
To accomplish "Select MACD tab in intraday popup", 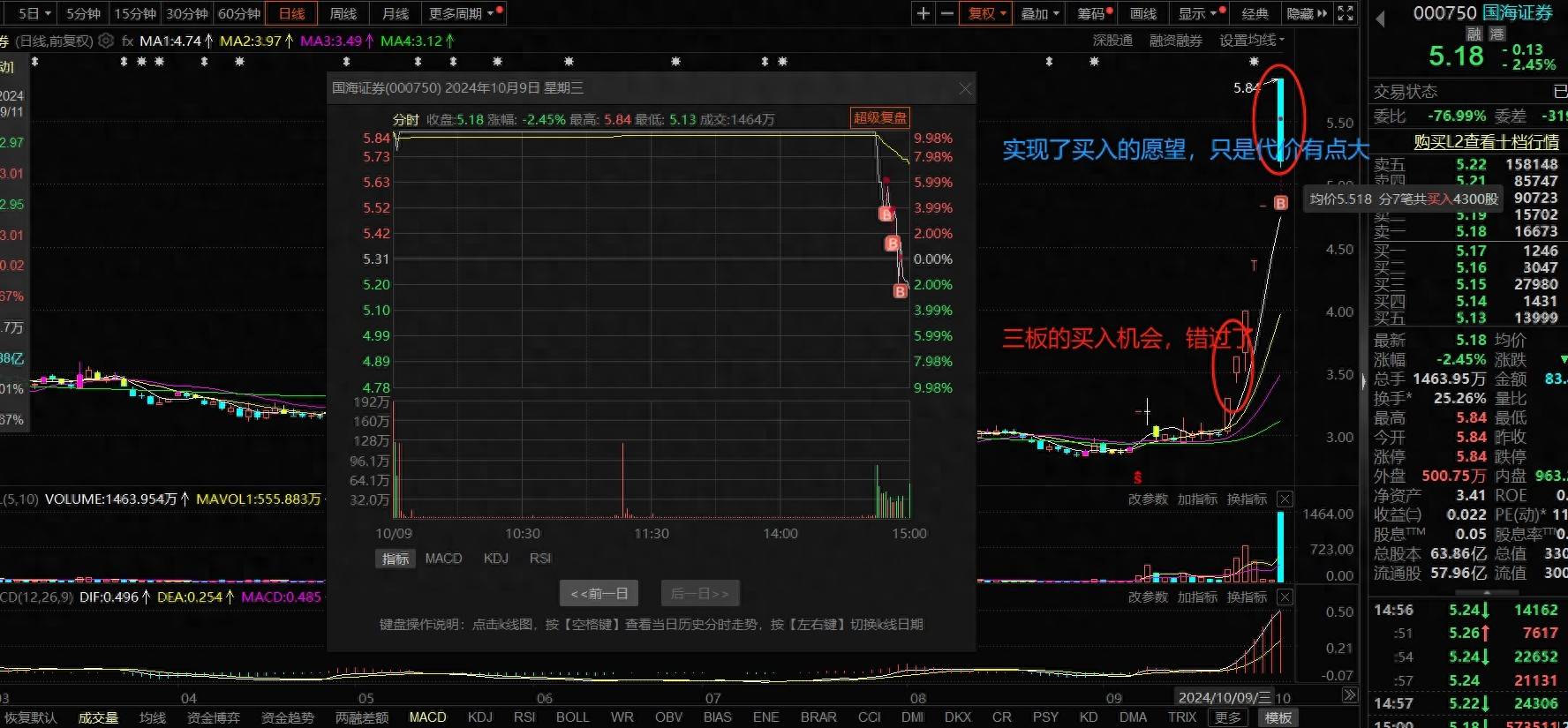I will coord(443,559).
